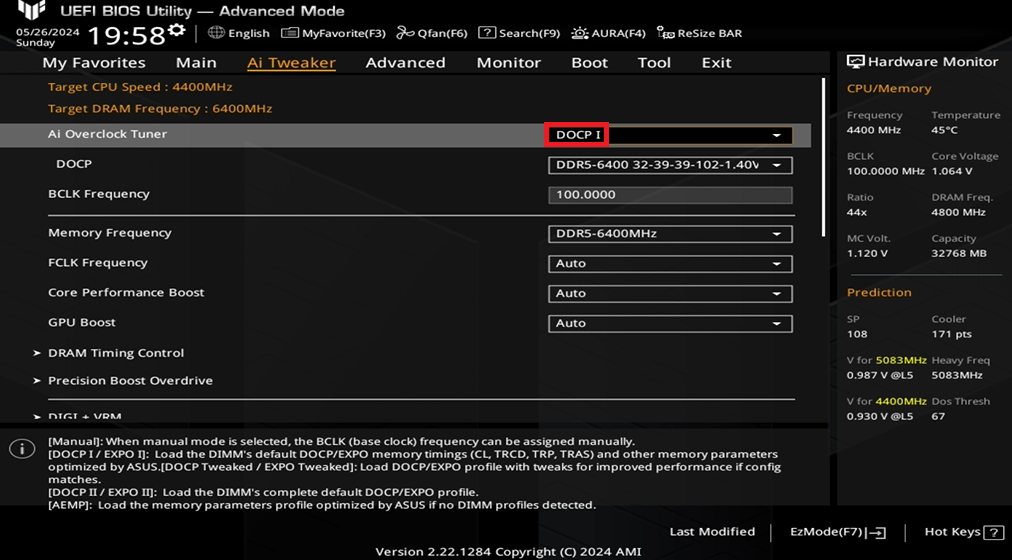Click the Hot Keys label

click(953, 532)
